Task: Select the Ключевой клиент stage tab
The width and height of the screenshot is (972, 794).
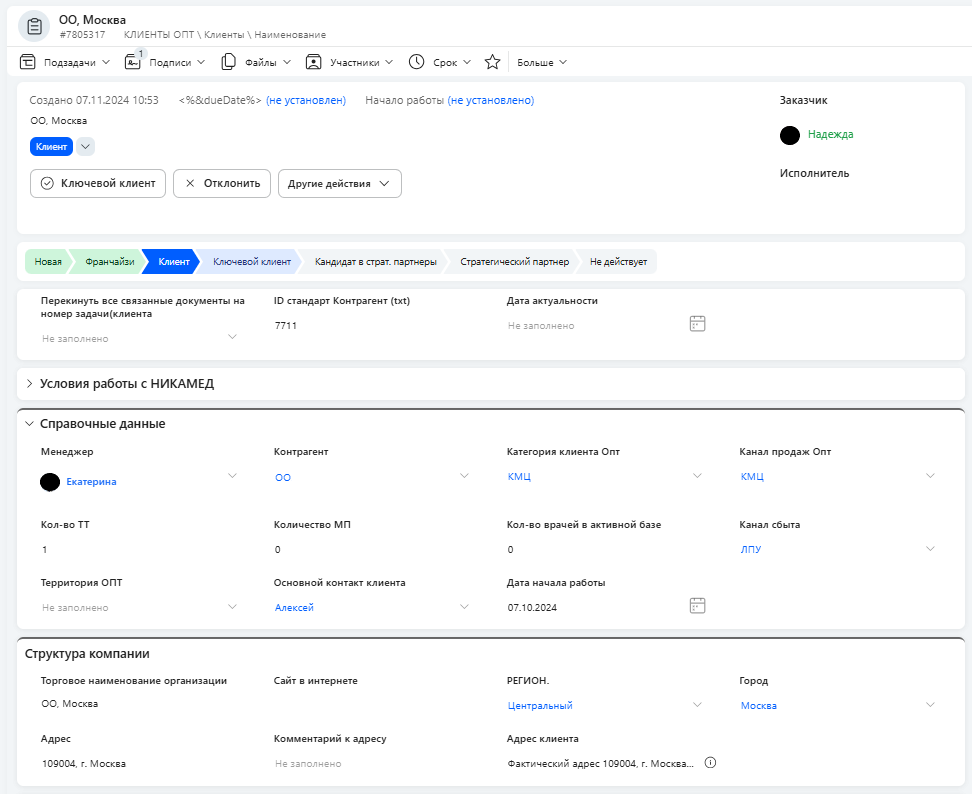Action: point(252,262)
